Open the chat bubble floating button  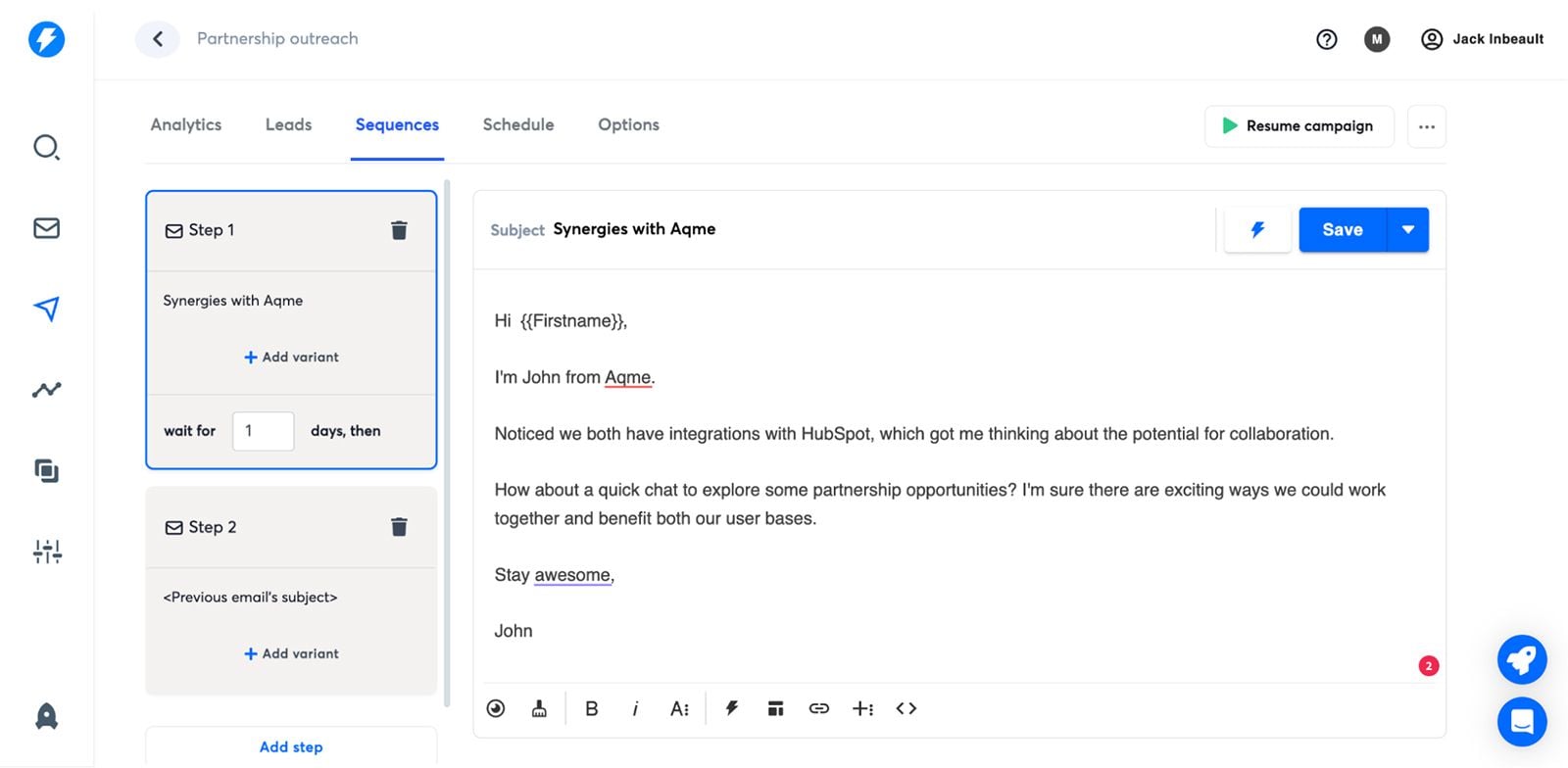(x=1522, y=722)
